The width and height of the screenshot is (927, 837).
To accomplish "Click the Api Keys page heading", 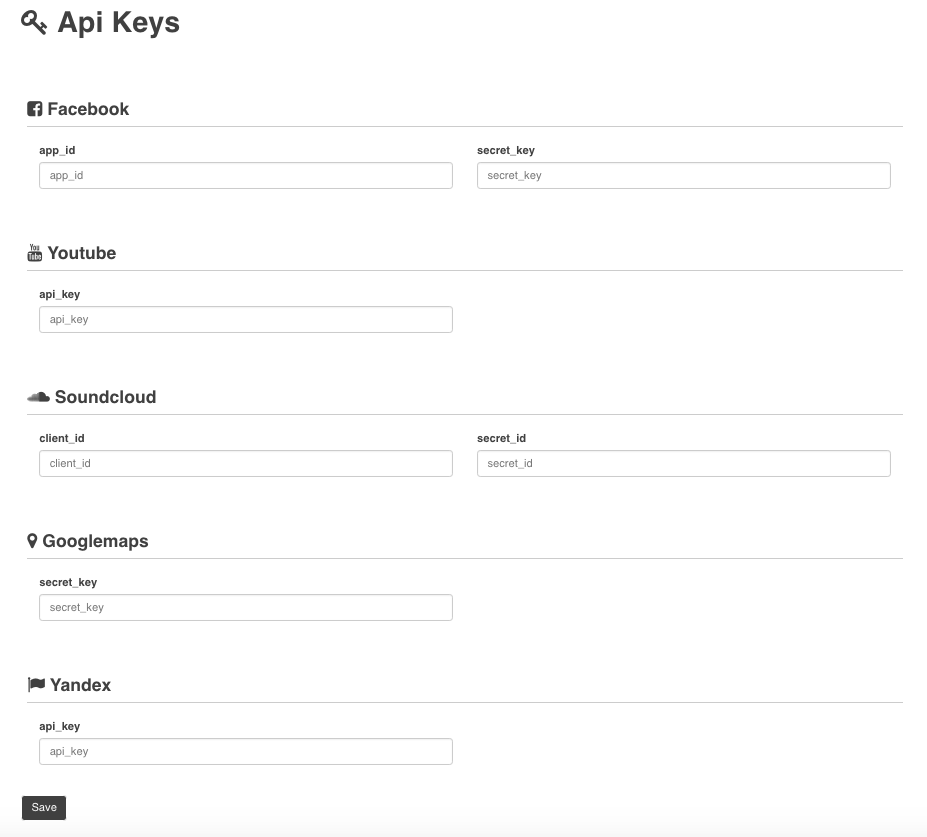I will pos(118,23).
